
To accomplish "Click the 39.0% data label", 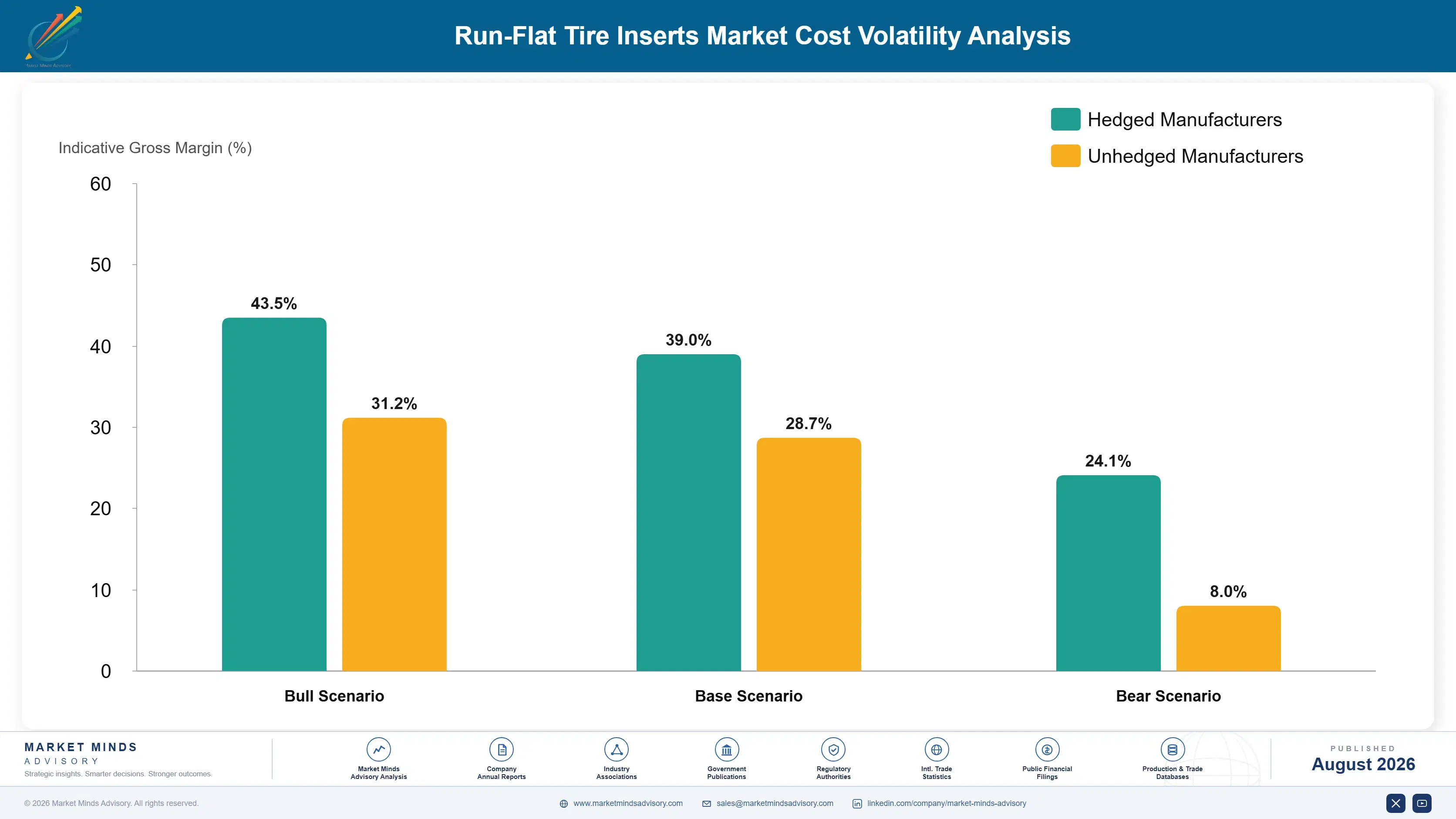I will (688, 340).
